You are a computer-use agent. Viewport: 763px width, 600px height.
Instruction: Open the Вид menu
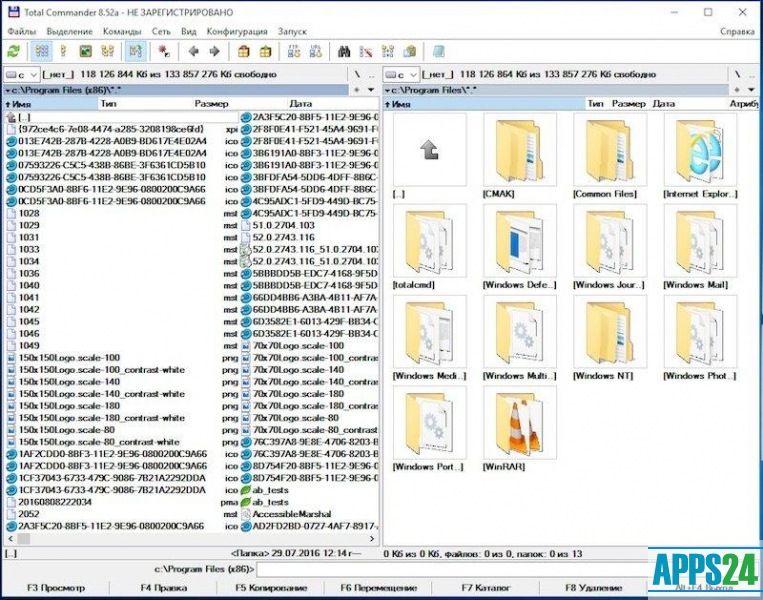click(x=188, y=32)
